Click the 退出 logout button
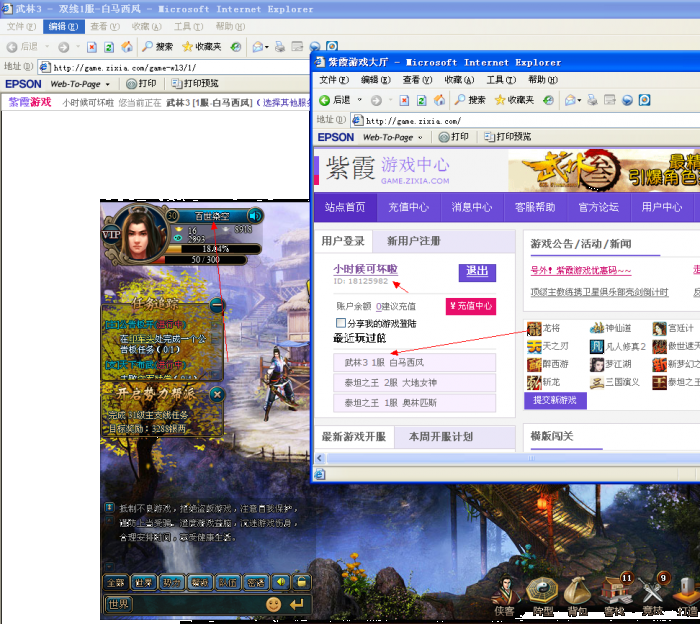The height and width of the screenshot is (624, 700). coord(477,272)
